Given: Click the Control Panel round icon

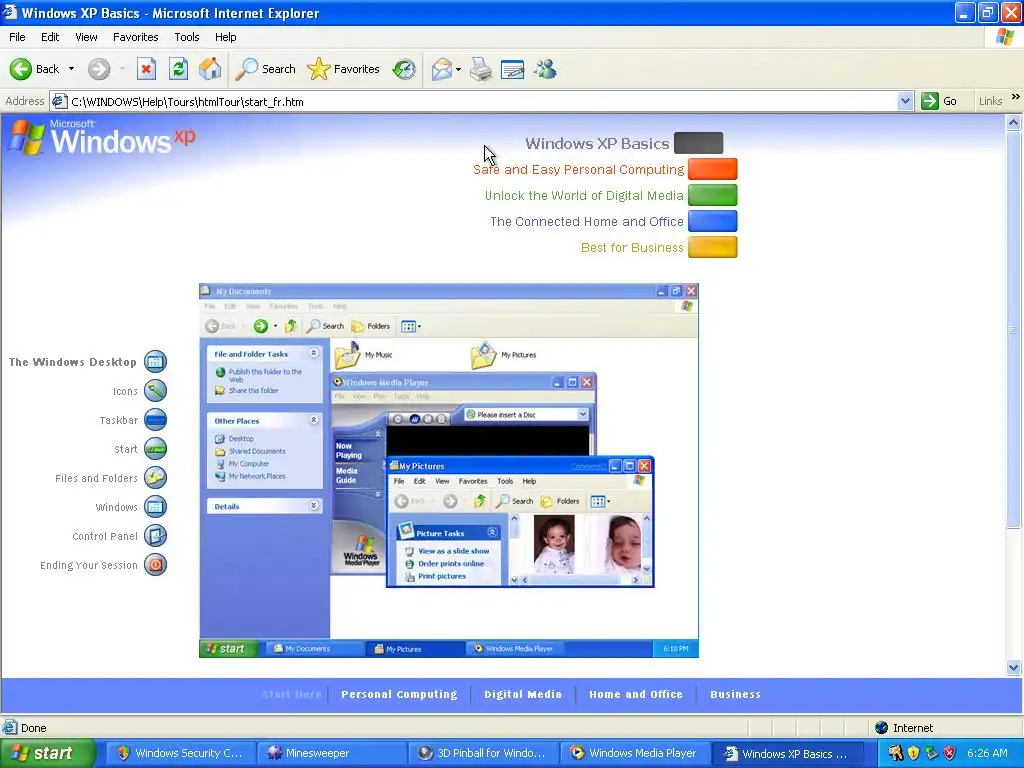Looking at the screenshot, I should tap(155, 536).
